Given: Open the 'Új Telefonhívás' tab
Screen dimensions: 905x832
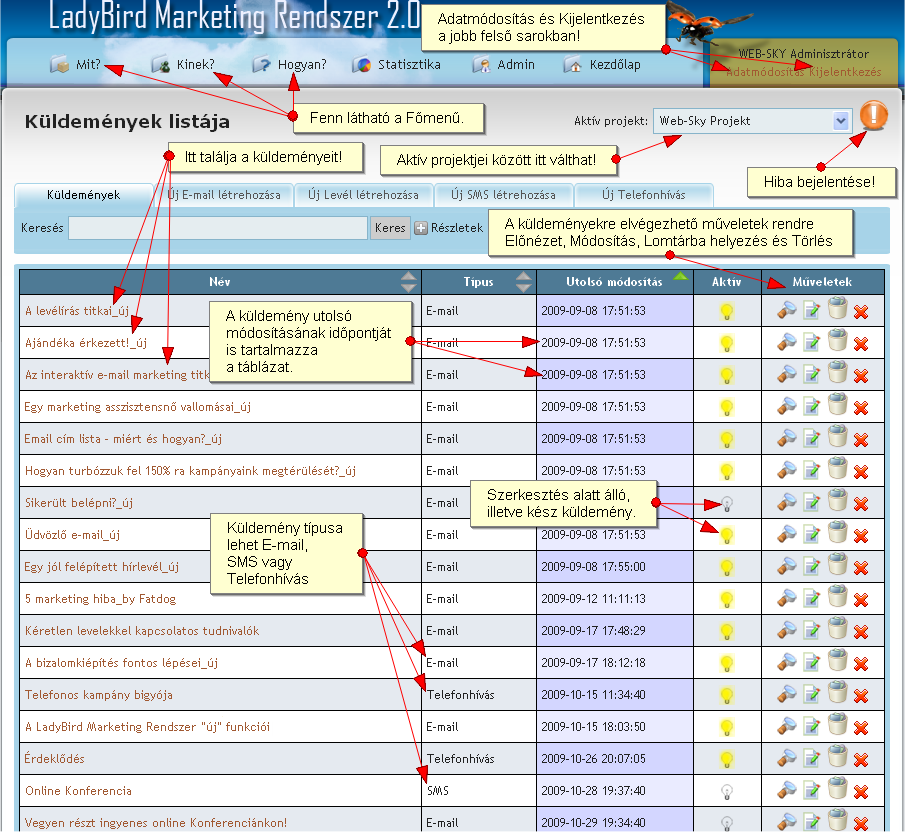Looking at the screenshot, I should point(644,195).
